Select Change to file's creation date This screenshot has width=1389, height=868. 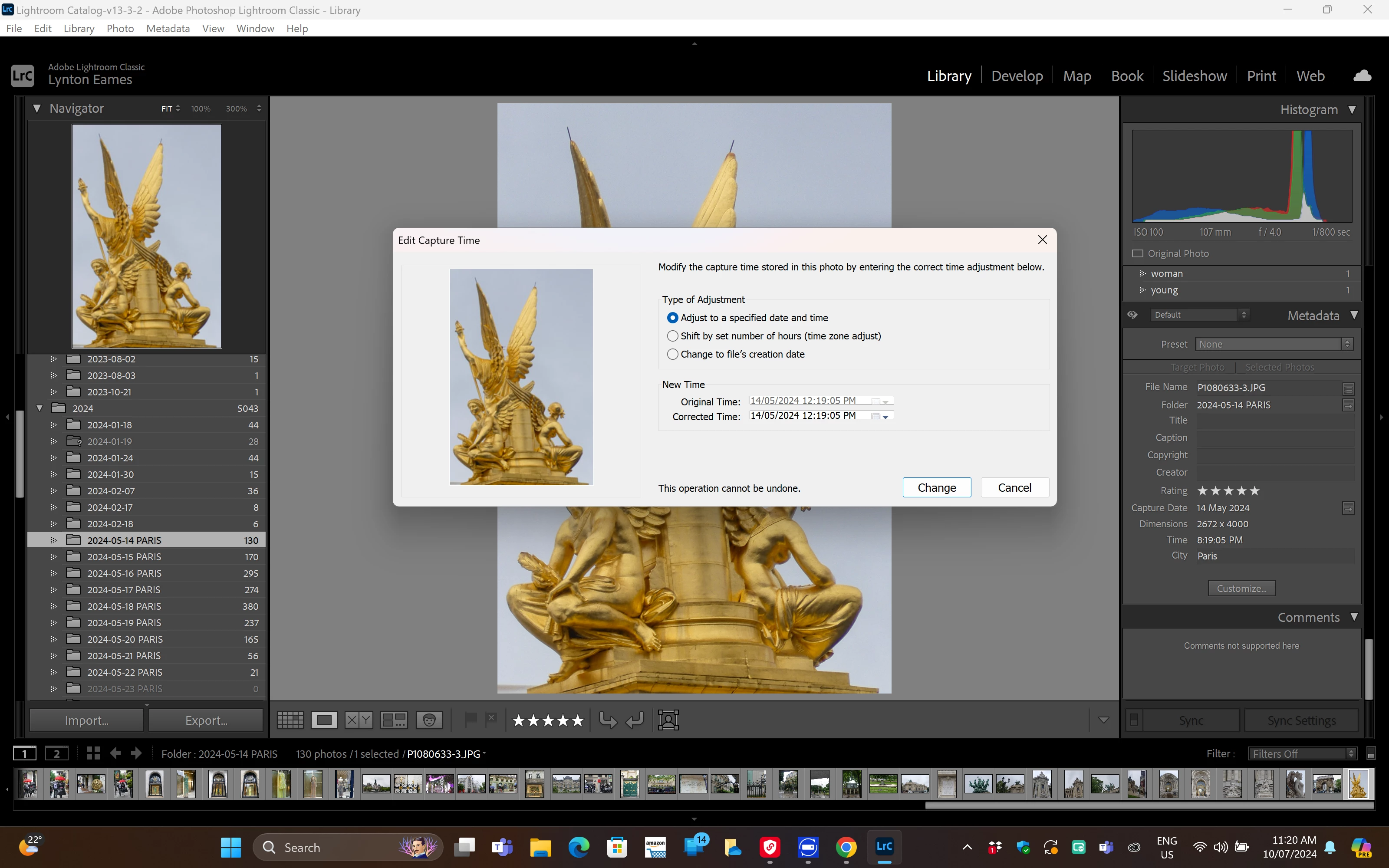pyautogui.click(x=673, y=354)
